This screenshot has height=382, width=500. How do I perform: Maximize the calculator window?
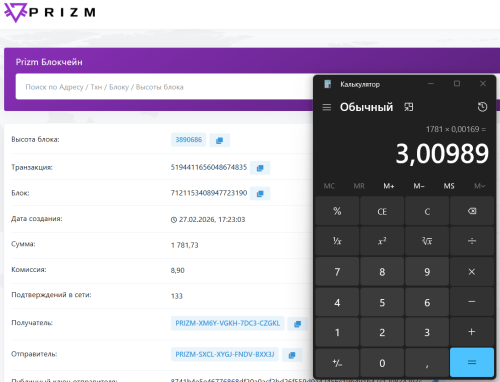click(457, 84)
